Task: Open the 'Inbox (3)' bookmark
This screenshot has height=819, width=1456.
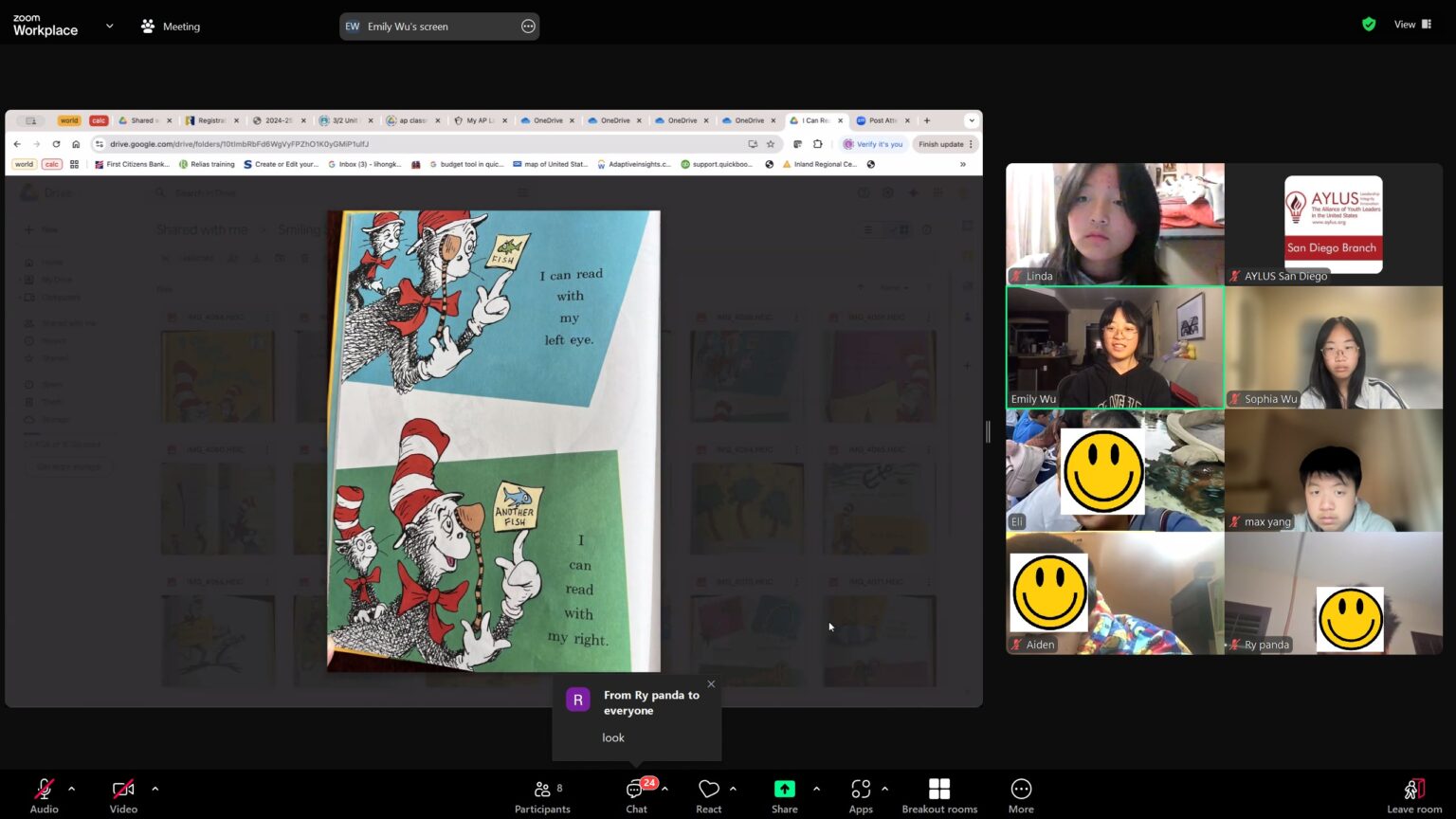Action: [x=364, y=164]
